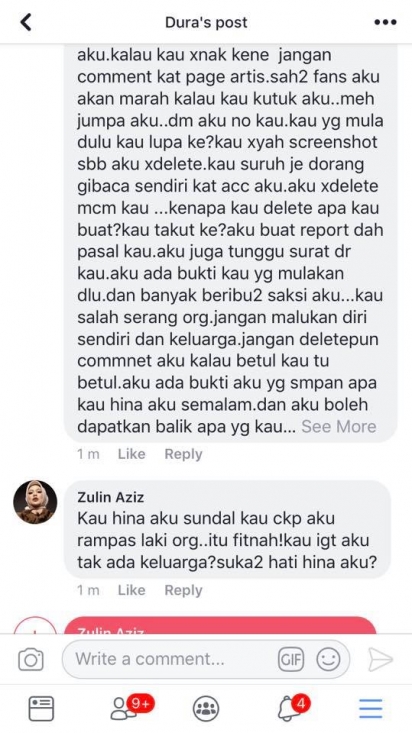
Task: Tap the partially visible red comment bubble
Action: (x=220, y=625)
